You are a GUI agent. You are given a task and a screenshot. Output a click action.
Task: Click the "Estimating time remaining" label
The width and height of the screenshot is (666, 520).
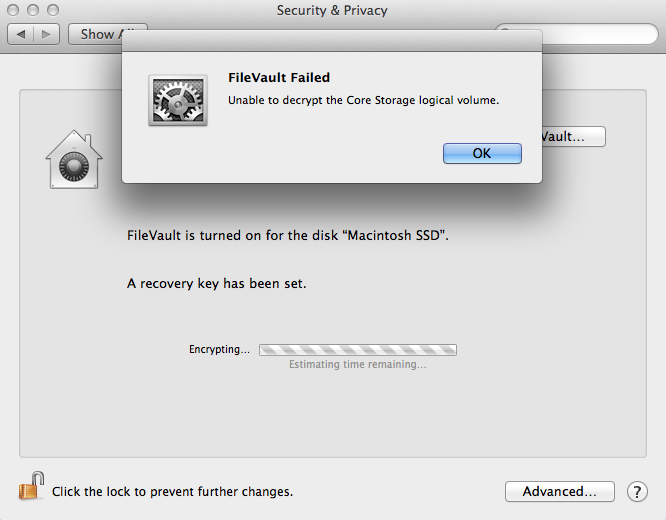[x=357, y=365]
